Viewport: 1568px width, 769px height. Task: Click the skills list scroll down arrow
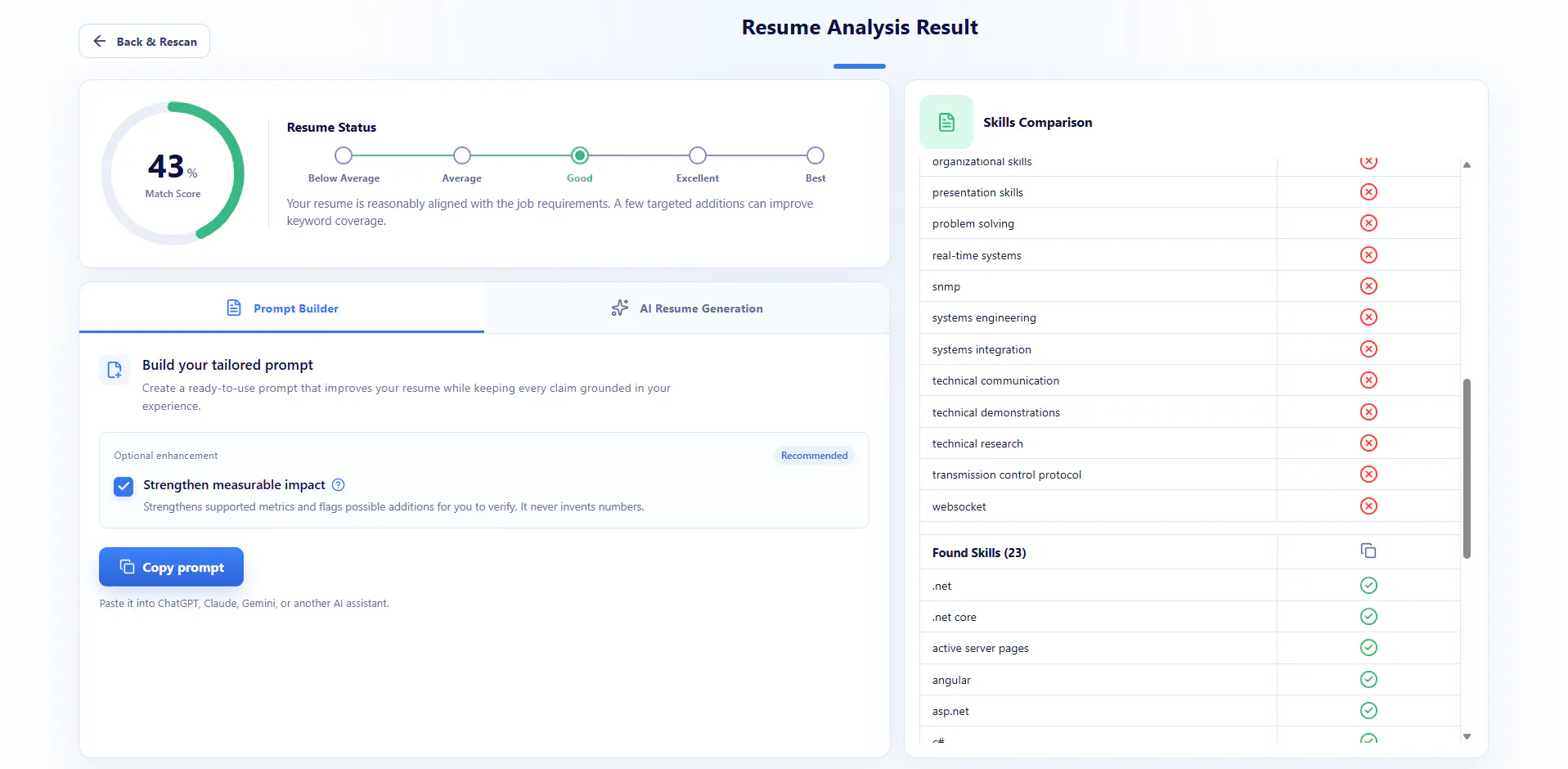click(x=1467, y=736)
